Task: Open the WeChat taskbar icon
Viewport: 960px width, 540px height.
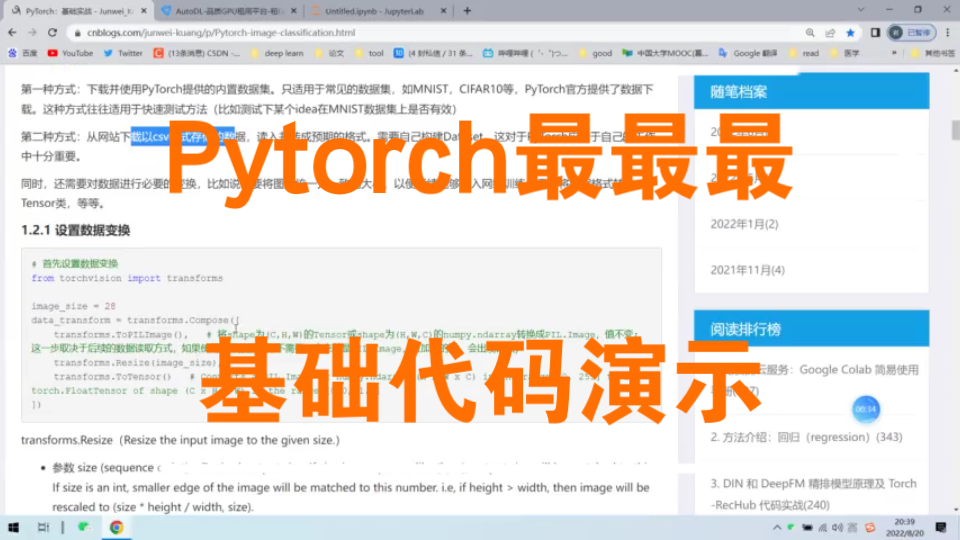Action: coord(84,527)
